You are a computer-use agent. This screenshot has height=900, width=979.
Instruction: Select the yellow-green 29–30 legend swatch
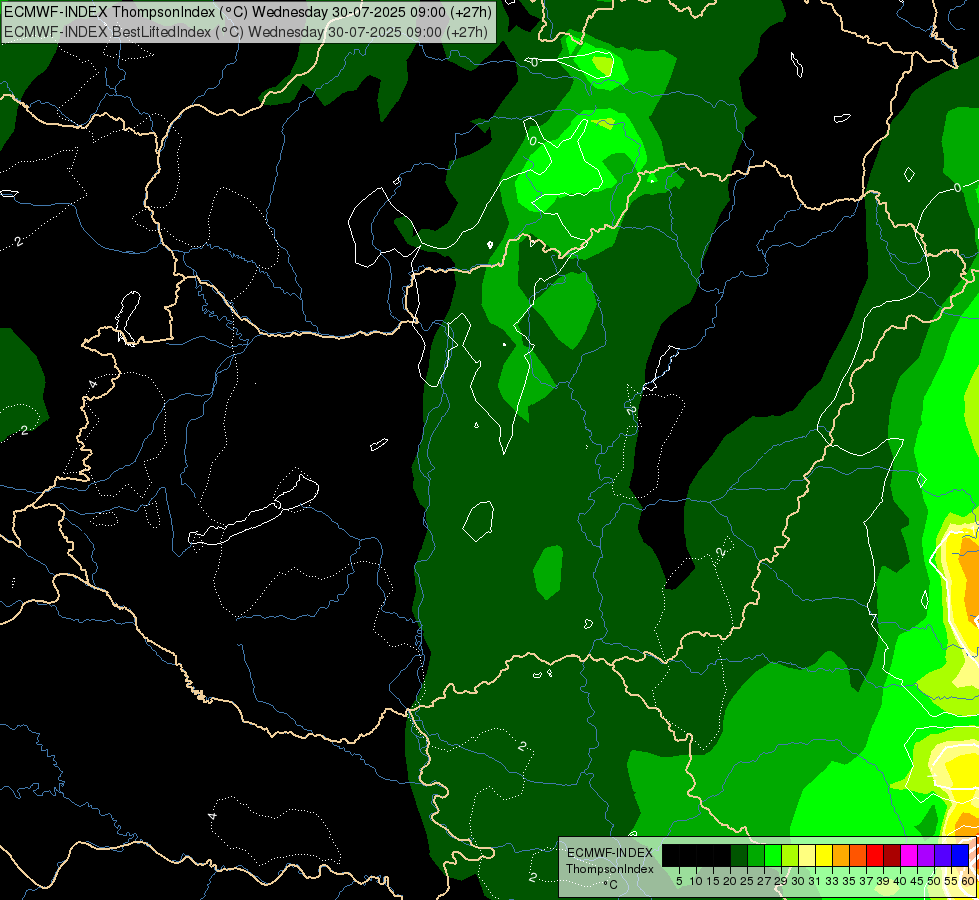790,855
